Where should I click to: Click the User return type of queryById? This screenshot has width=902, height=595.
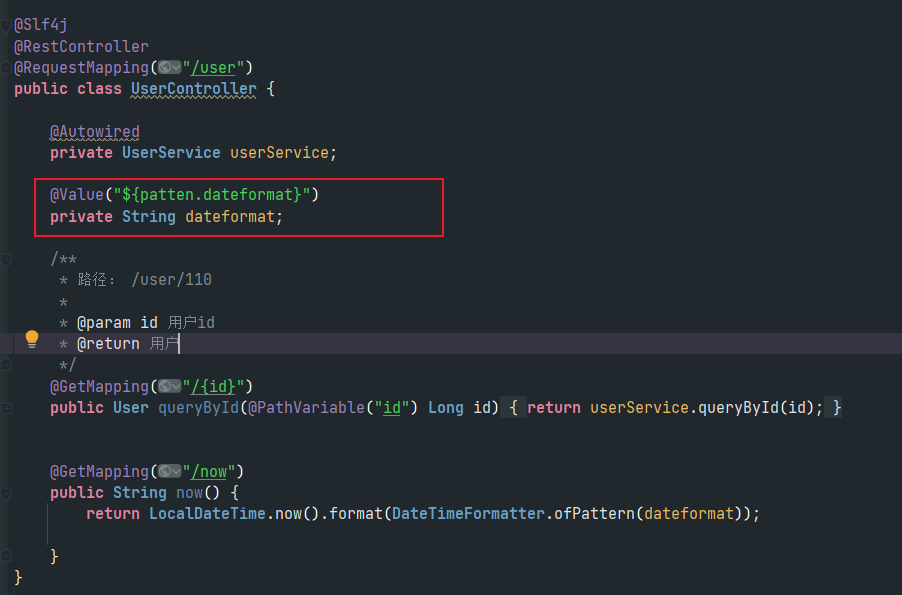click(x=131, y=407)
